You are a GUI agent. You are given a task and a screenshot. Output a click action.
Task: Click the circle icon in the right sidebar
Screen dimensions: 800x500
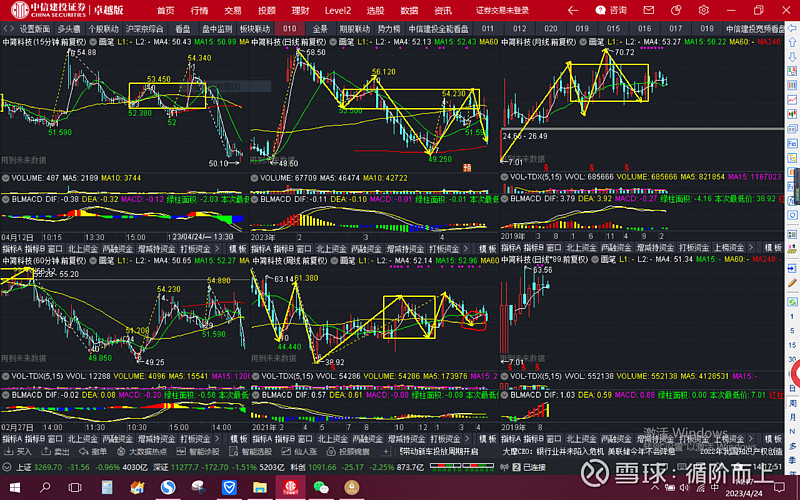(x=792, y=215)
